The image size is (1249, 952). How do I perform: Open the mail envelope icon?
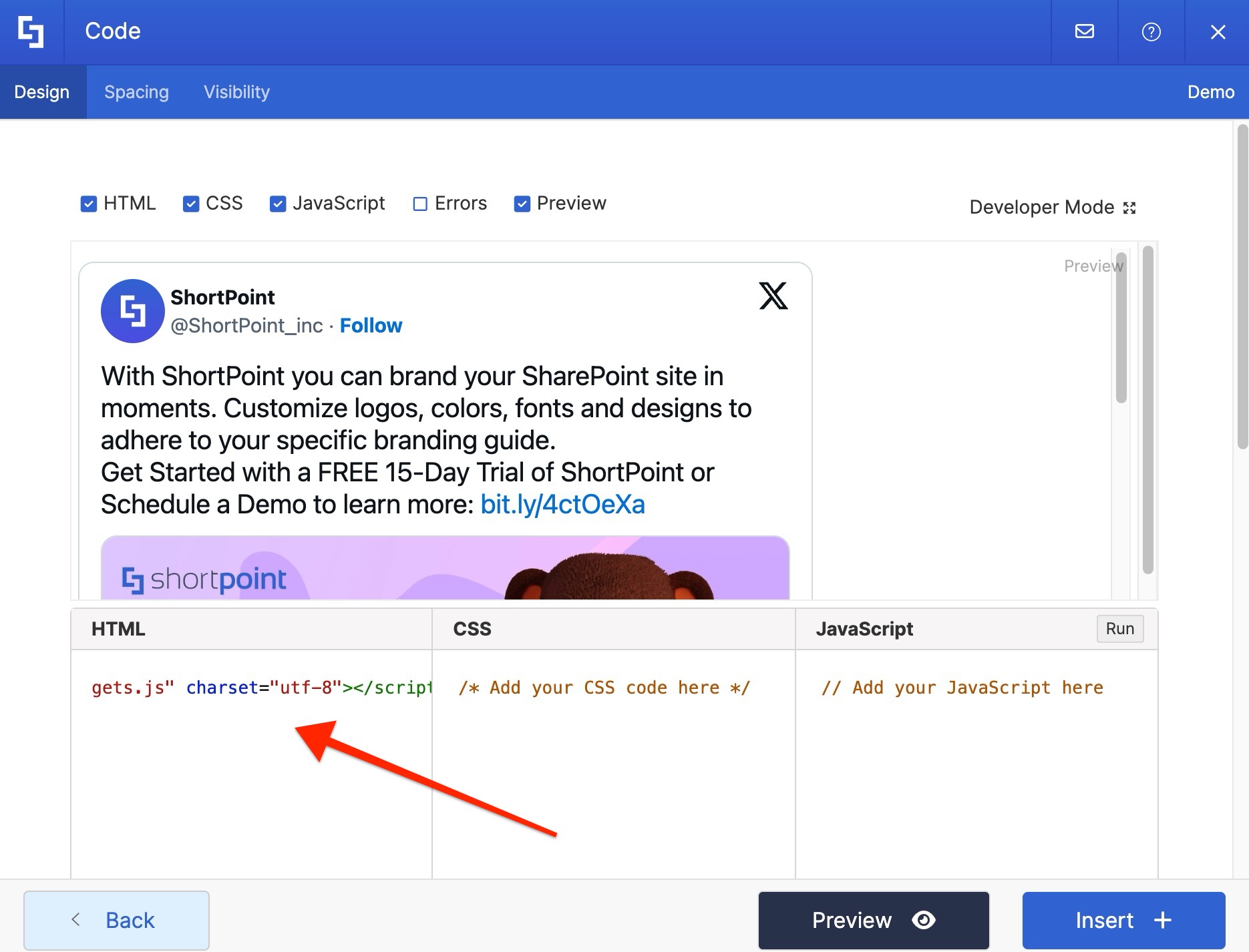(x=1084, y=31)
